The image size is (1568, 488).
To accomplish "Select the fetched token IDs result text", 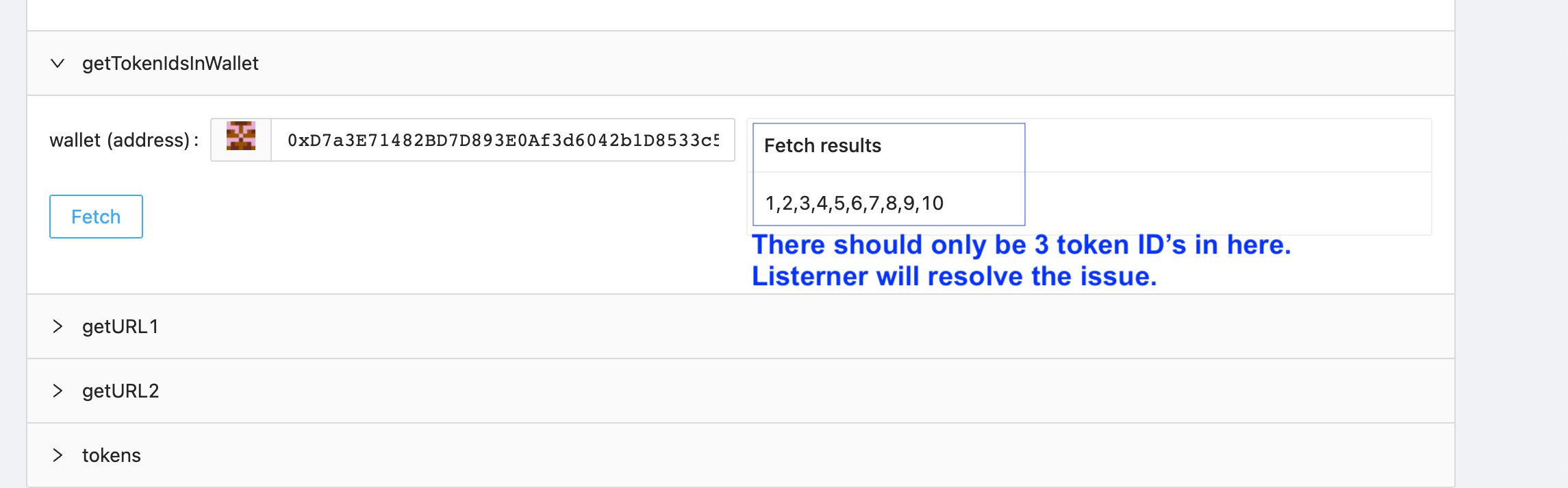I will tap(854, 203).
